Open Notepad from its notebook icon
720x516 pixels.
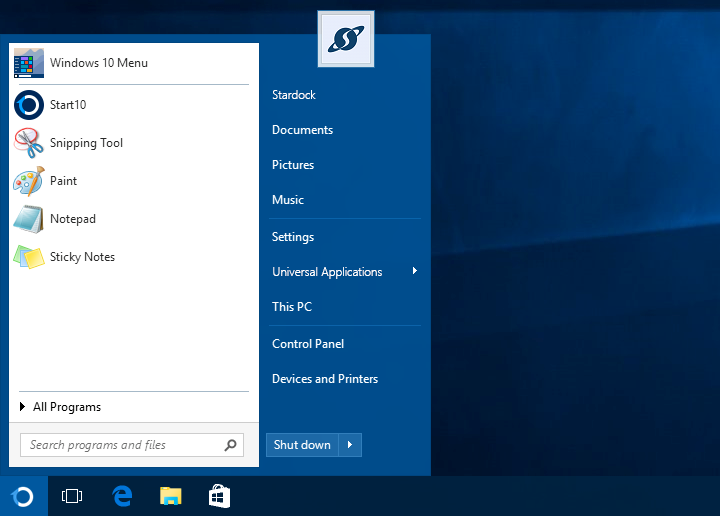tap(28, 219)
